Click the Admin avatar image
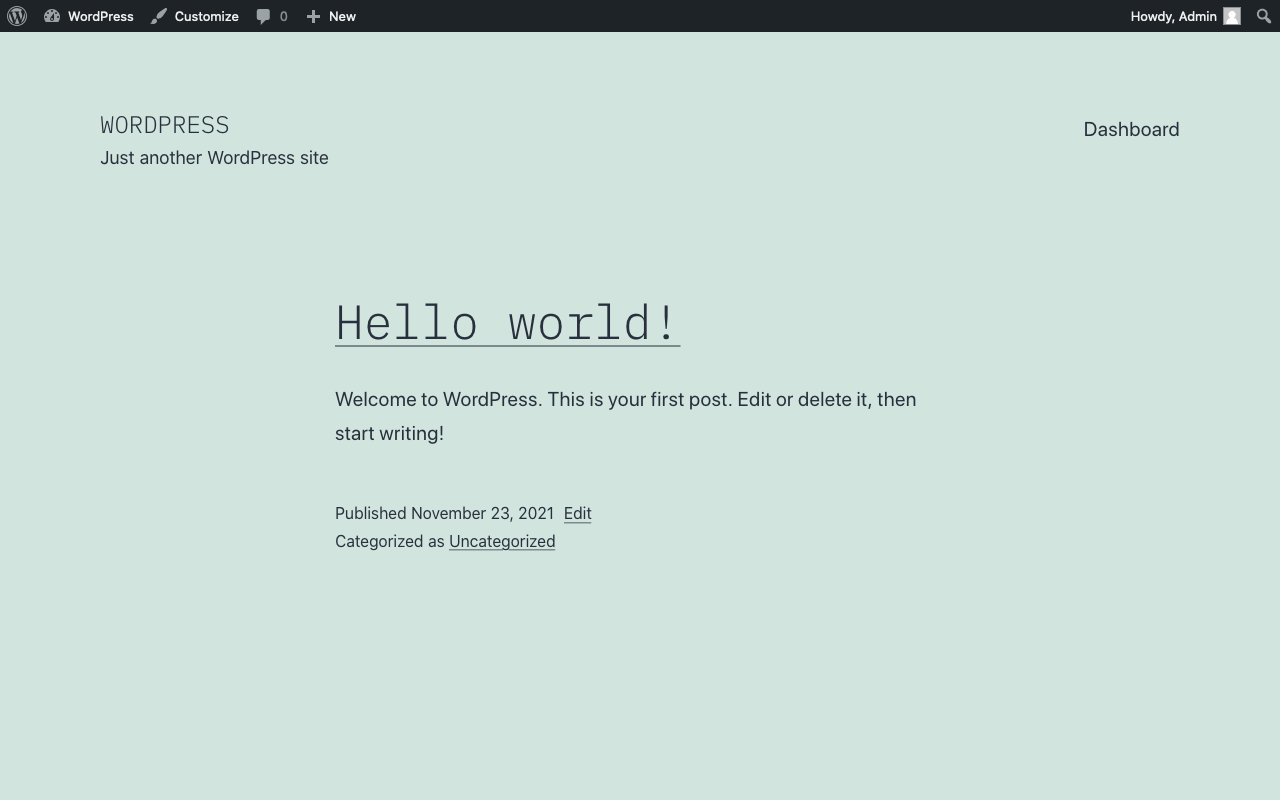The height and width of the screenshot is (800, 1280). pyautogui.click(x=1232, y=16)
